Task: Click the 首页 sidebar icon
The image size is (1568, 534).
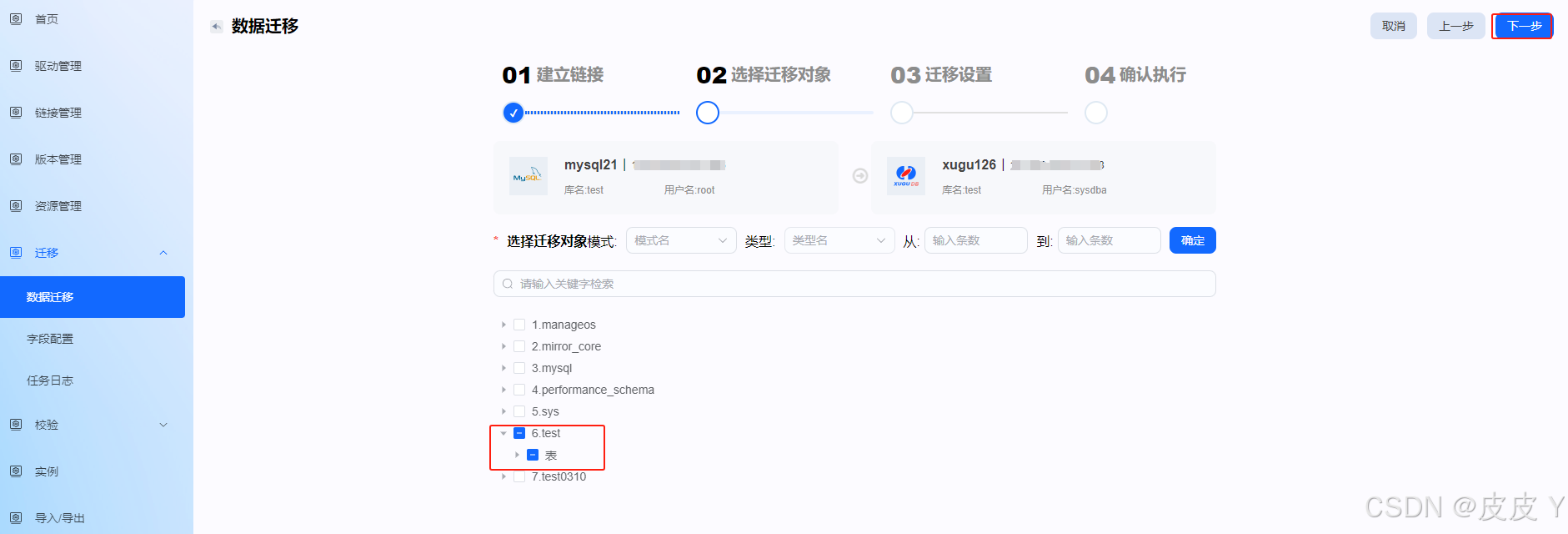Action: tap(16, 18)
